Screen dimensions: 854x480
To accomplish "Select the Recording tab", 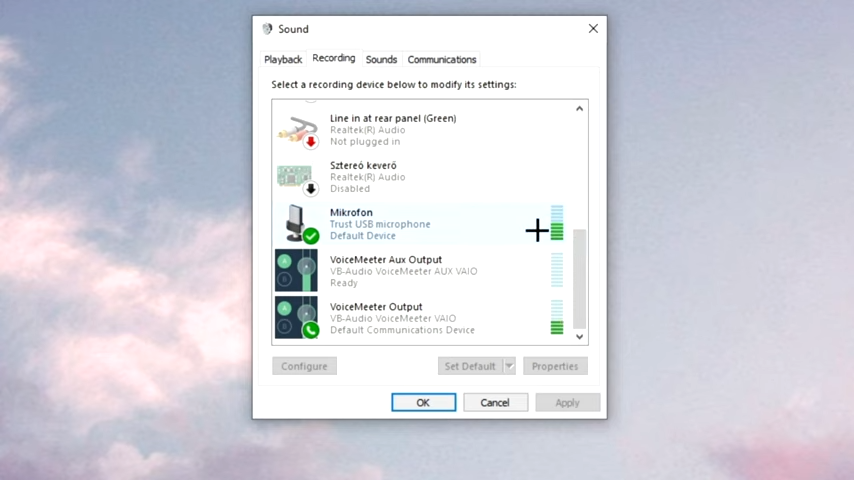I will tap(333, 58).
